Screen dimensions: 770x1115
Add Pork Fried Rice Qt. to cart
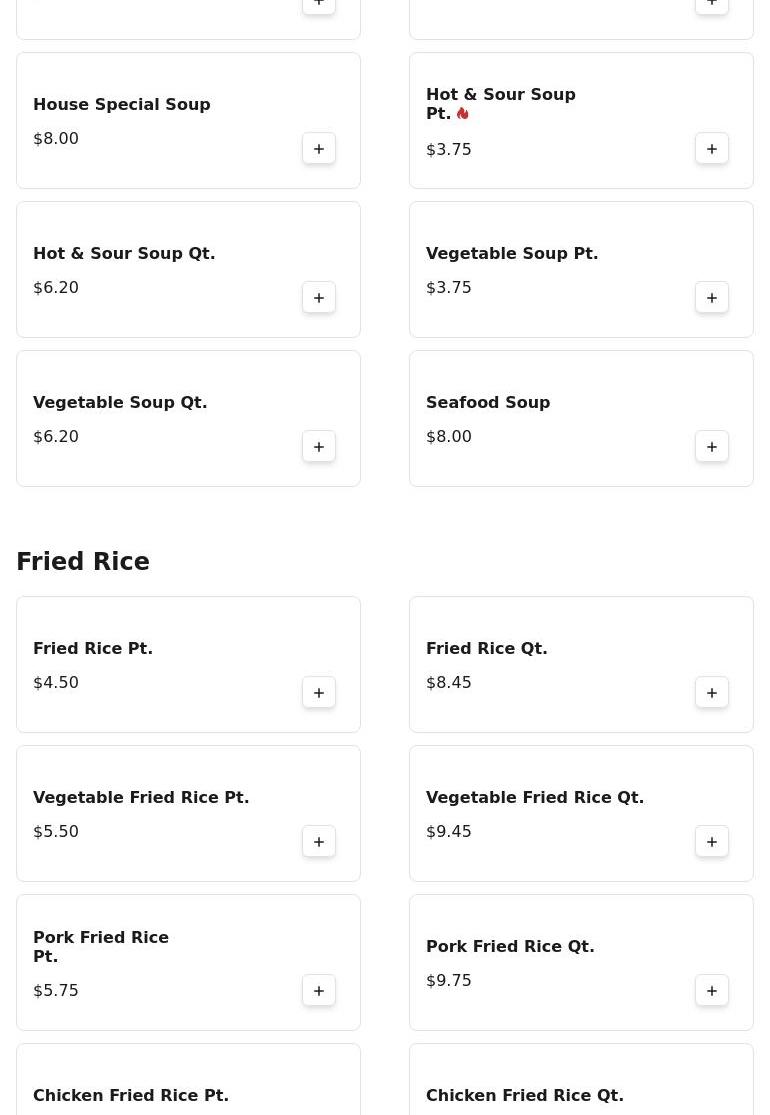(712, 991)
